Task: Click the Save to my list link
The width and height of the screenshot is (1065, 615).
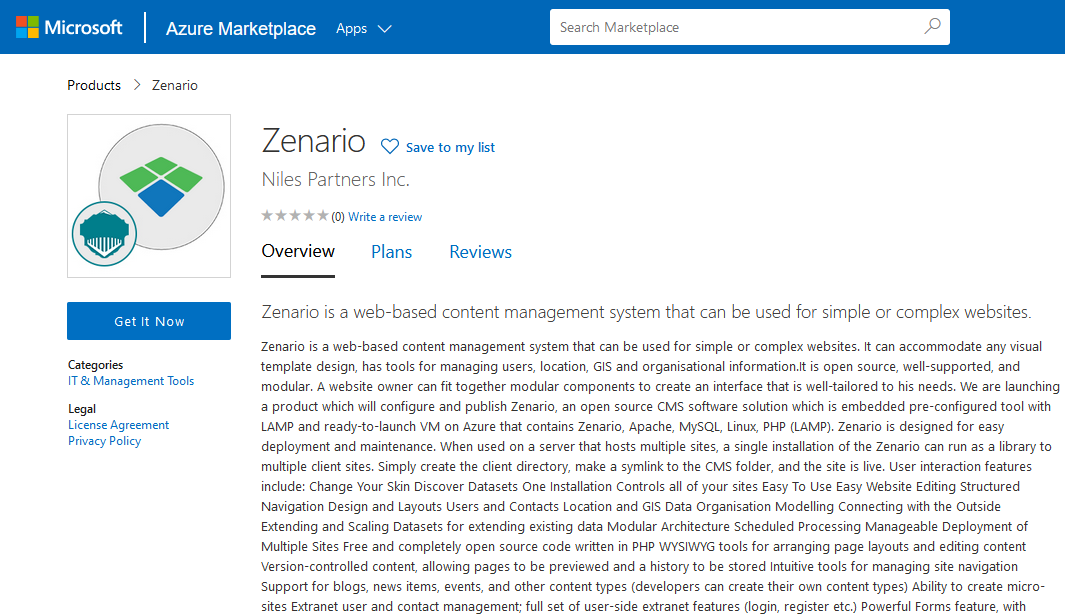Action: (450, 147)
